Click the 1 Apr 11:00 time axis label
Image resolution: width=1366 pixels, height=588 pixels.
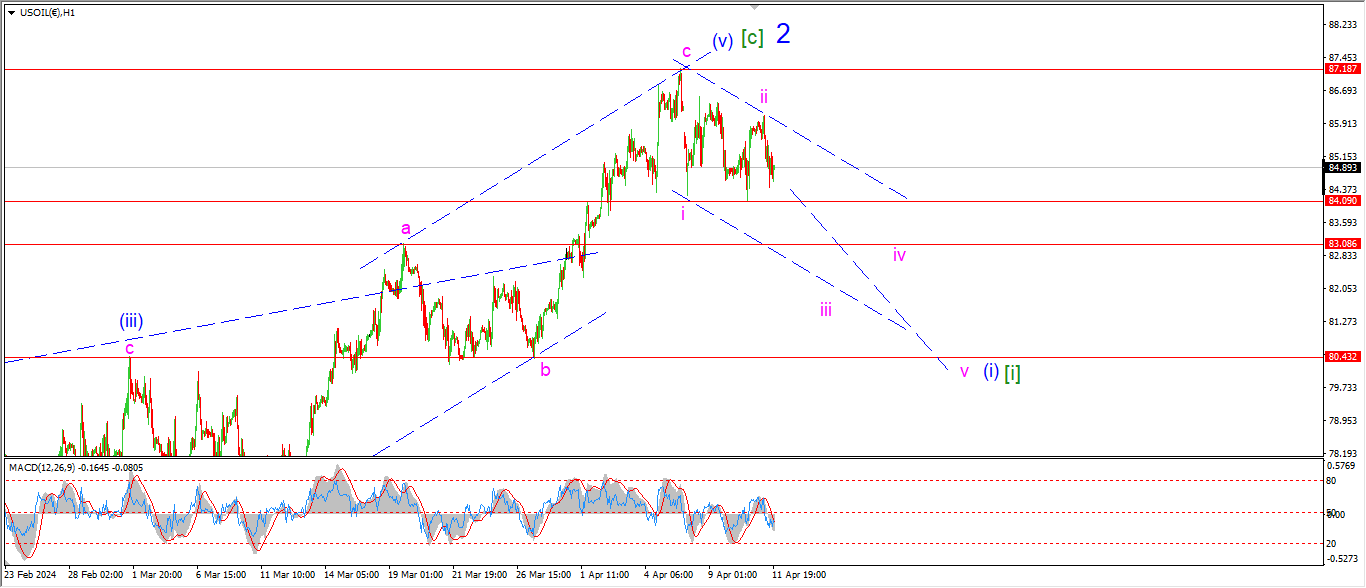(604, 576)
